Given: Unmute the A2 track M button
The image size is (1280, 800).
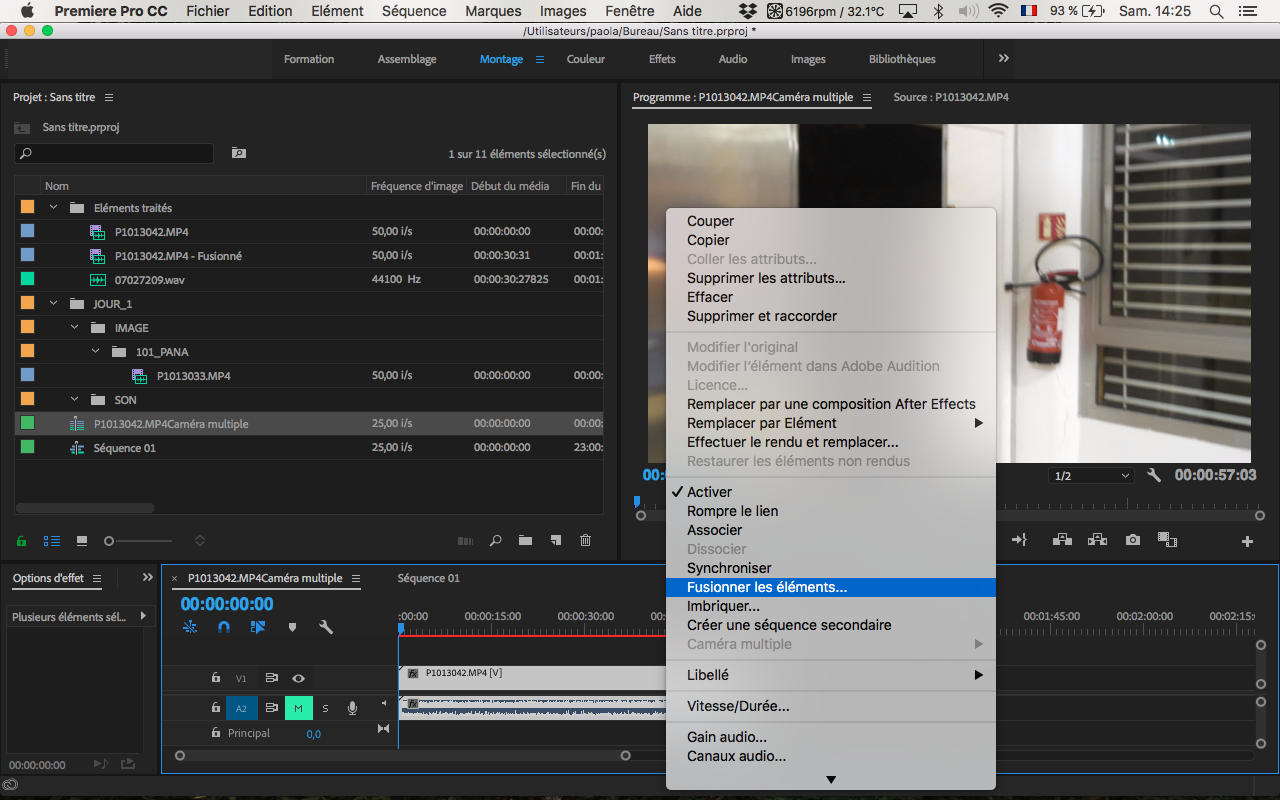Looking at the screenshot, I should pos(298,708).
